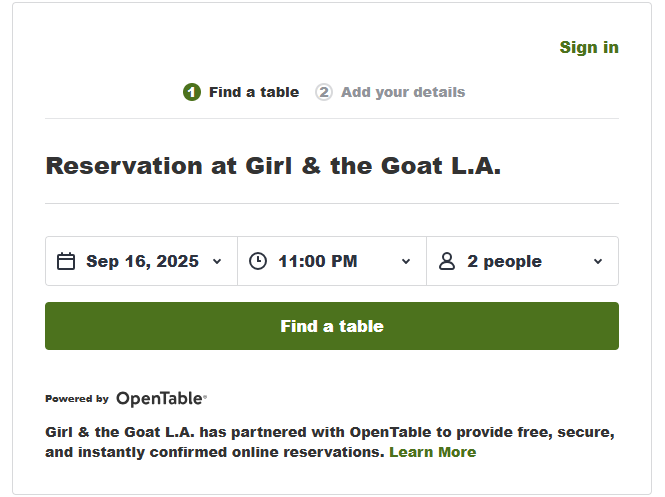Click the chevron next to the date
Screen dimensions: 665x497
pyautogui.click(x=217, y=262)
